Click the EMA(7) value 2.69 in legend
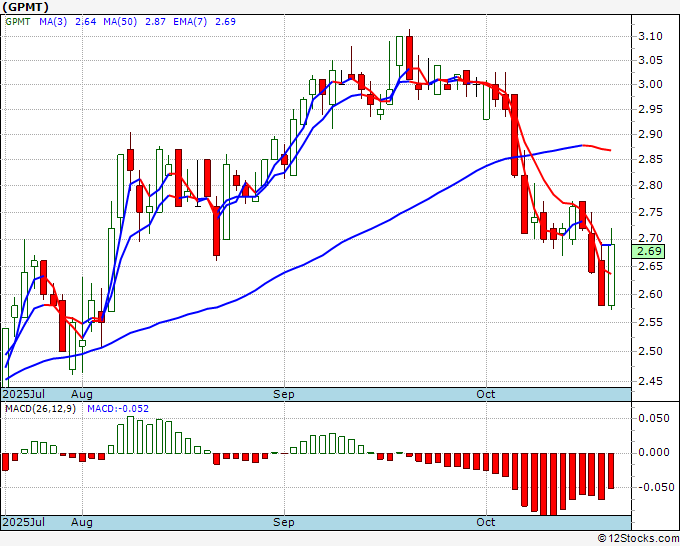This screenshot has height=546, width=680. (x=226, y=22)
